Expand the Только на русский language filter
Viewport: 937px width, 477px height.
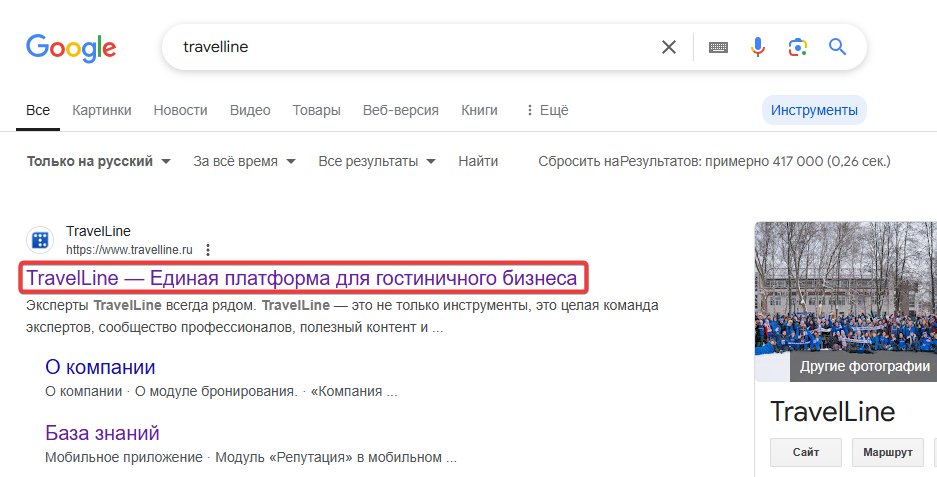click(x=99, y=161)
